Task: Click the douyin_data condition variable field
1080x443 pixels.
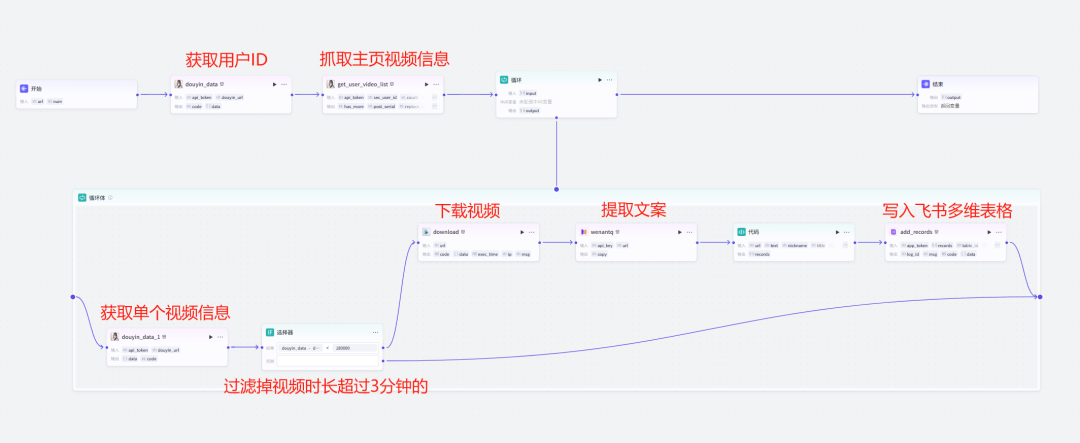Action: coord(301,348)
